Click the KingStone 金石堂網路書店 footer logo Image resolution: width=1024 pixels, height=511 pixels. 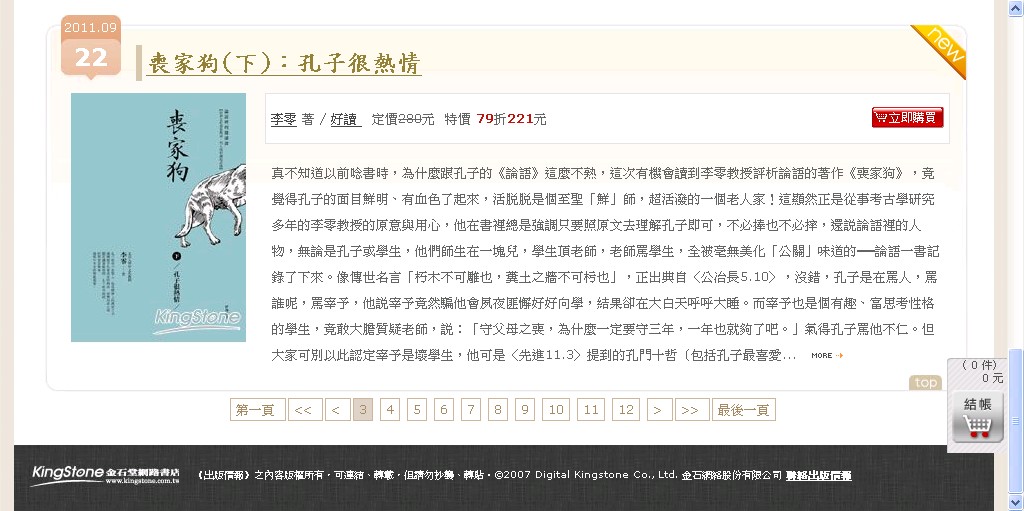106,474
